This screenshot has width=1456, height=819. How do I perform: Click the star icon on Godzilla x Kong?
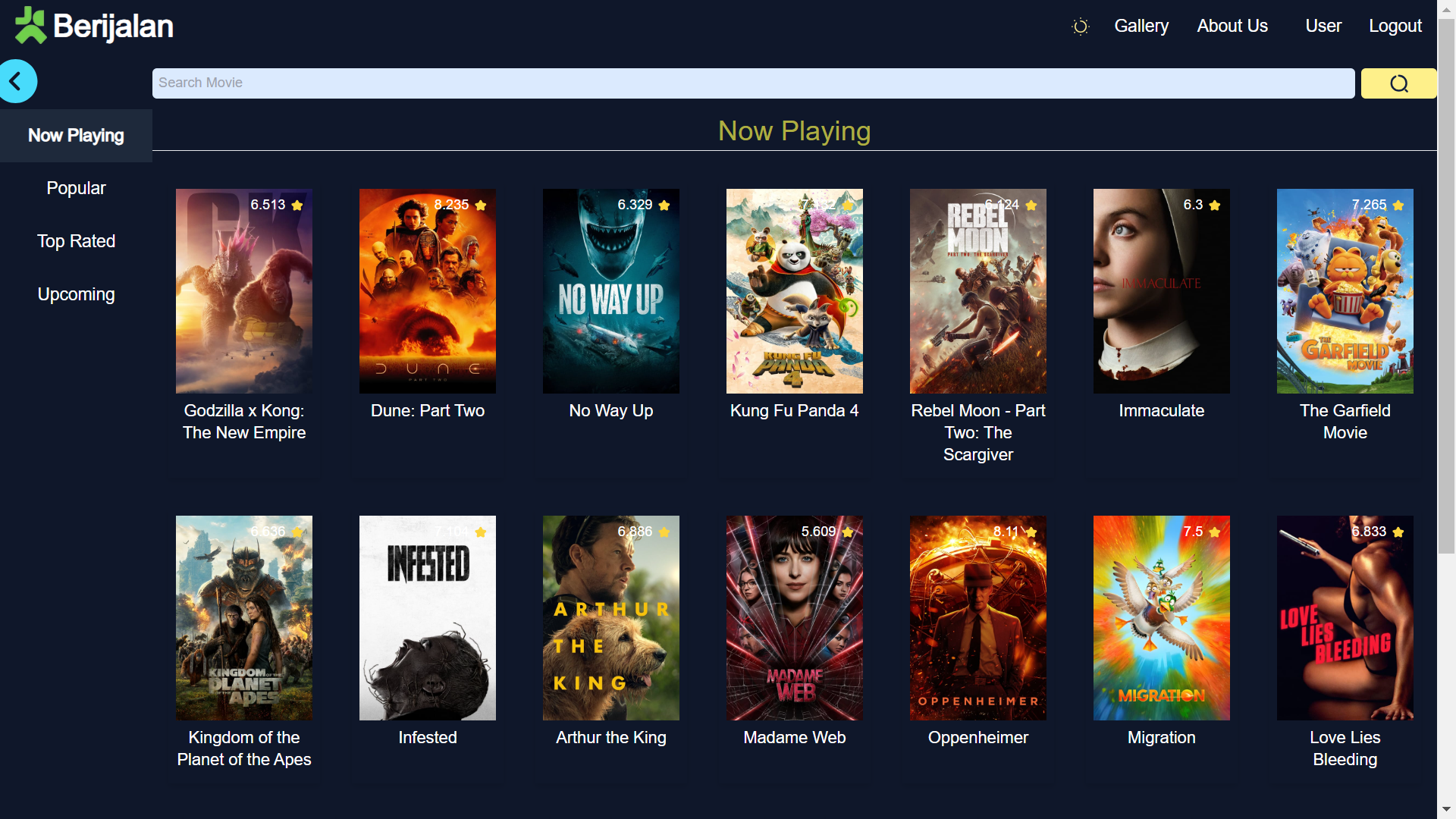(x=297, y=206)
